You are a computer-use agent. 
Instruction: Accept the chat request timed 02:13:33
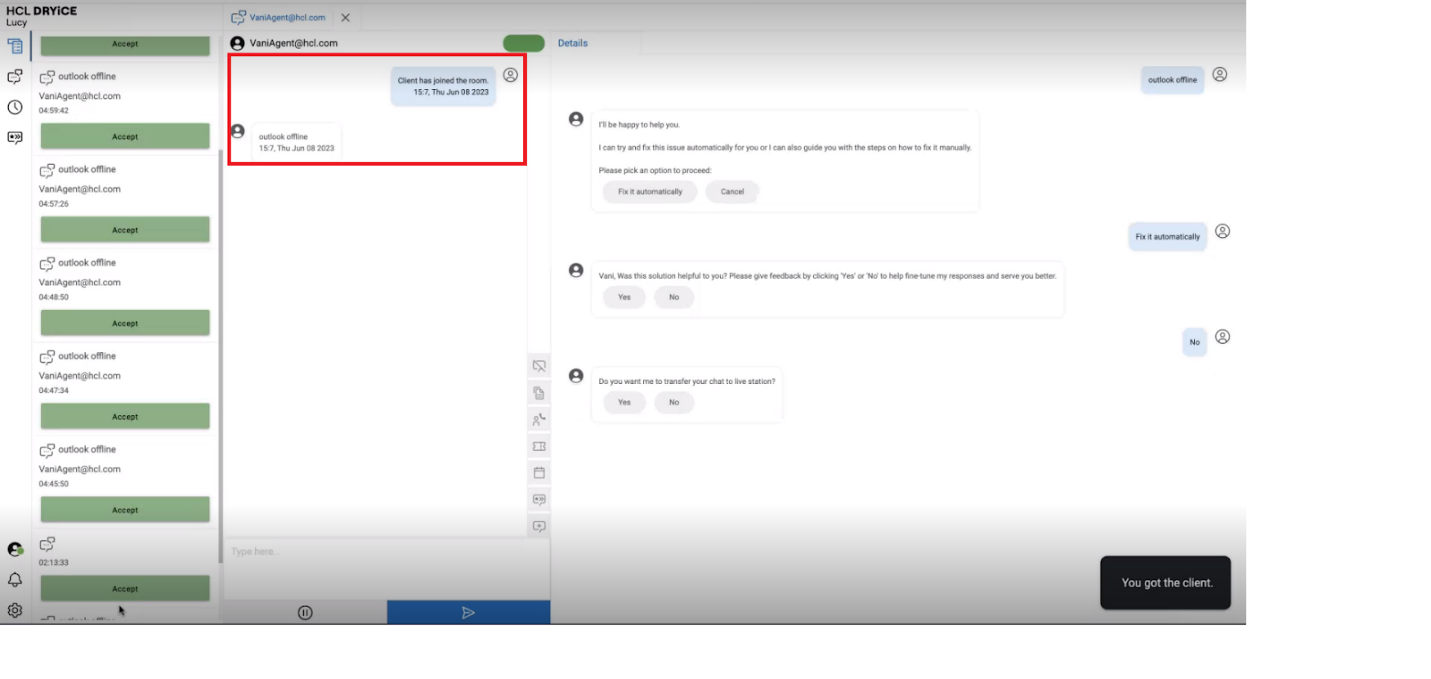[x=125, y=588]
